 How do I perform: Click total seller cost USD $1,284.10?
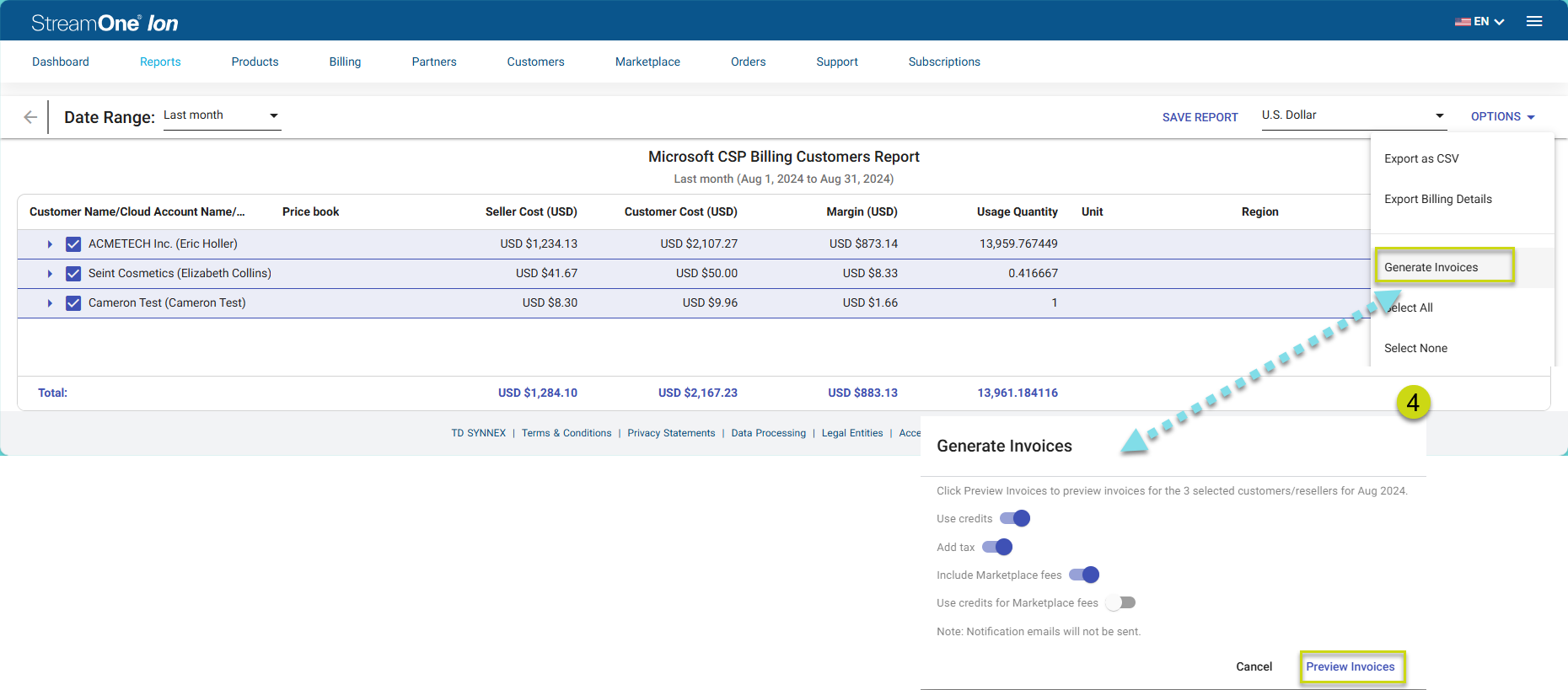(537, 393)
